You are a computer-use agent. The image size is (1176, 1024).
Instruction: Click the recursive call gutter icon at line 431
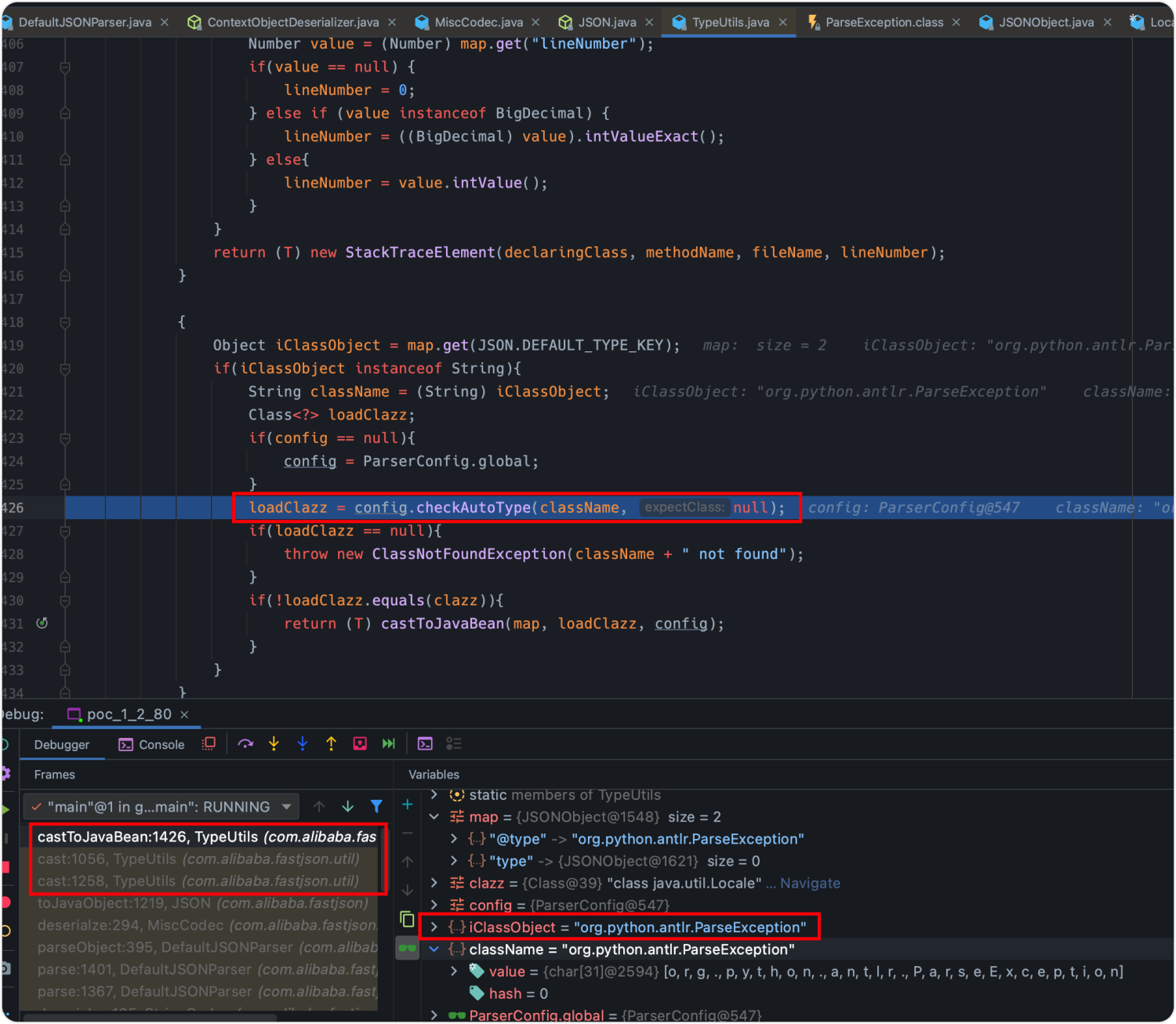click(x=42, y=623)
